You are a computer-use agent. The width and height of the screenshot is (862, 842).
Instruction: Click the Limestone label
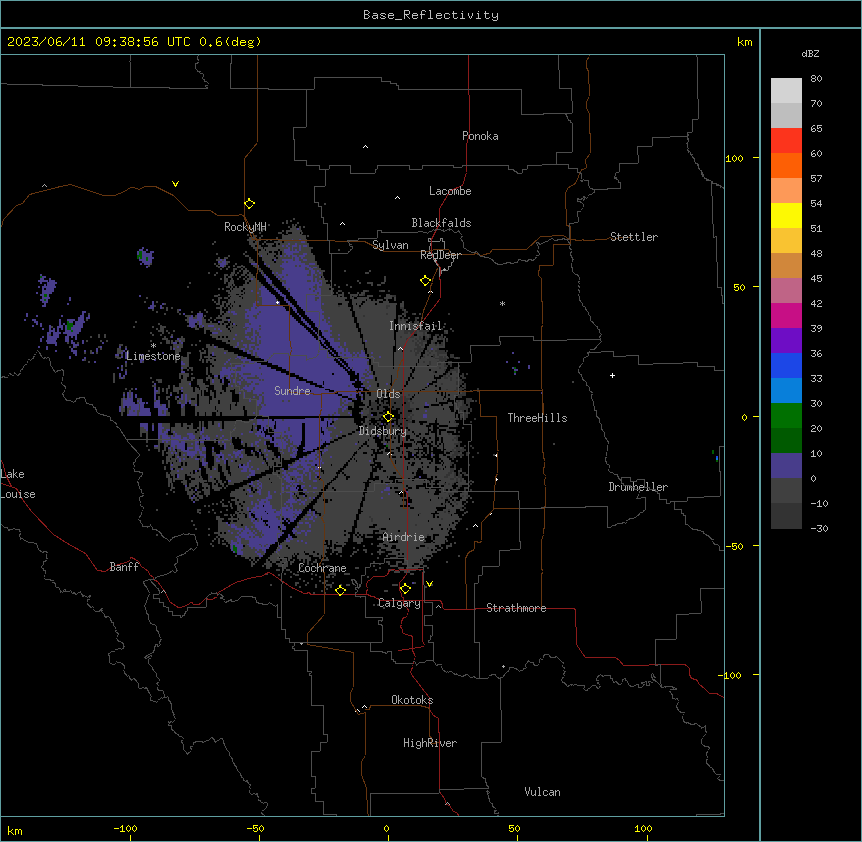click(x=153, y=356)
